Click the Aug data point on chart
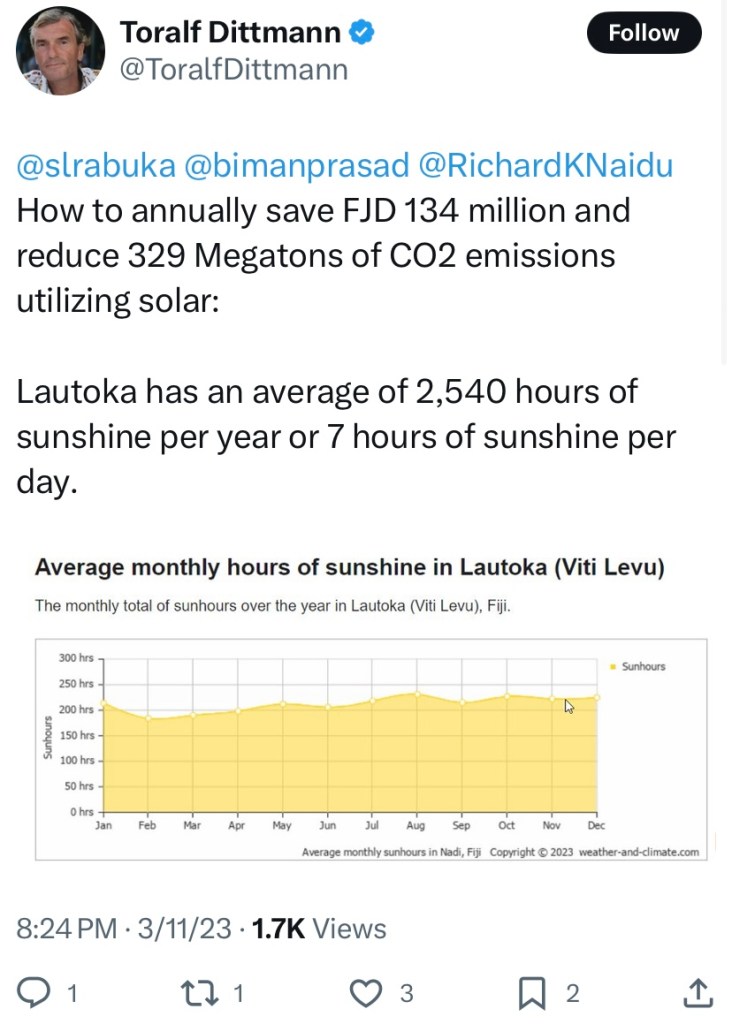The width and height of the screenshot is (732, 1024). click(x=417, y=693)
